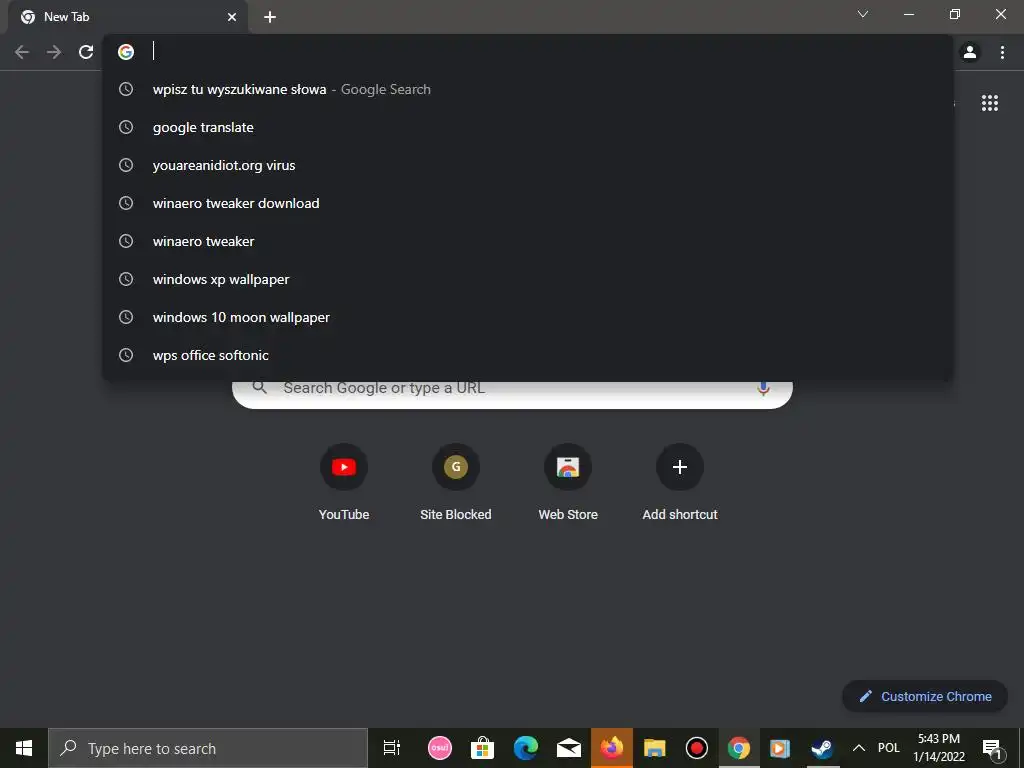The height and width of the screenshot is (768, 1024).
Task: Open the osu! app in the taskbar
Action: point(440,748)
